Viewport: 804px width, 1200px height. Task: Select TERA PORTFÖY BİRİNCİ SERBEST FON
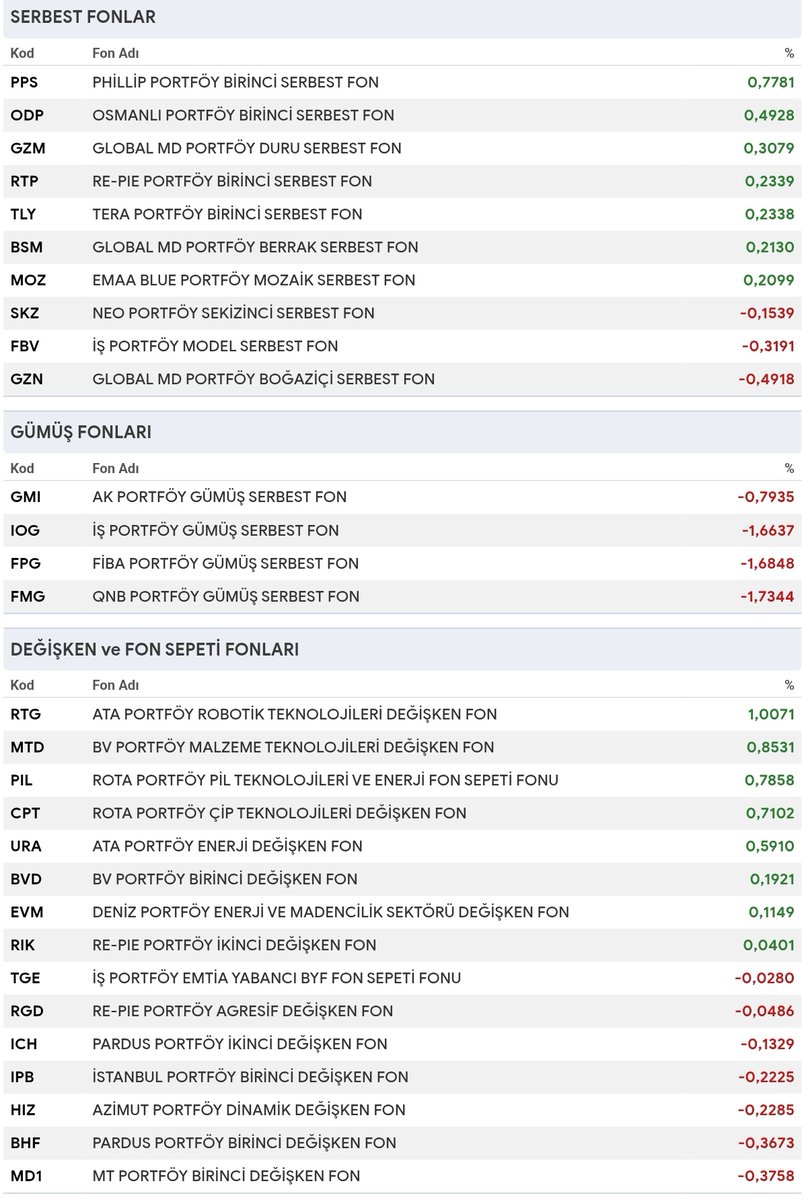tap(227, 214)
